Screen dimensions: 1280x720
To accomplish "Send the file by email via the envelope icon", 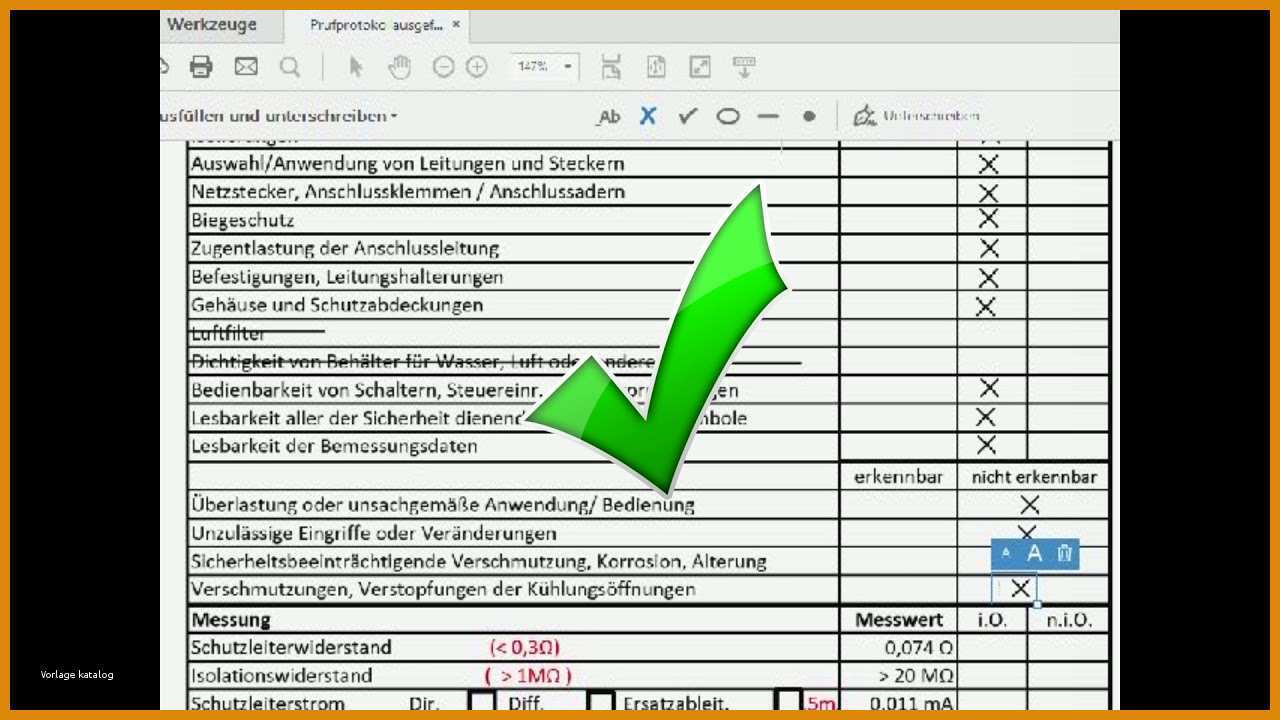I will [246, 67].
